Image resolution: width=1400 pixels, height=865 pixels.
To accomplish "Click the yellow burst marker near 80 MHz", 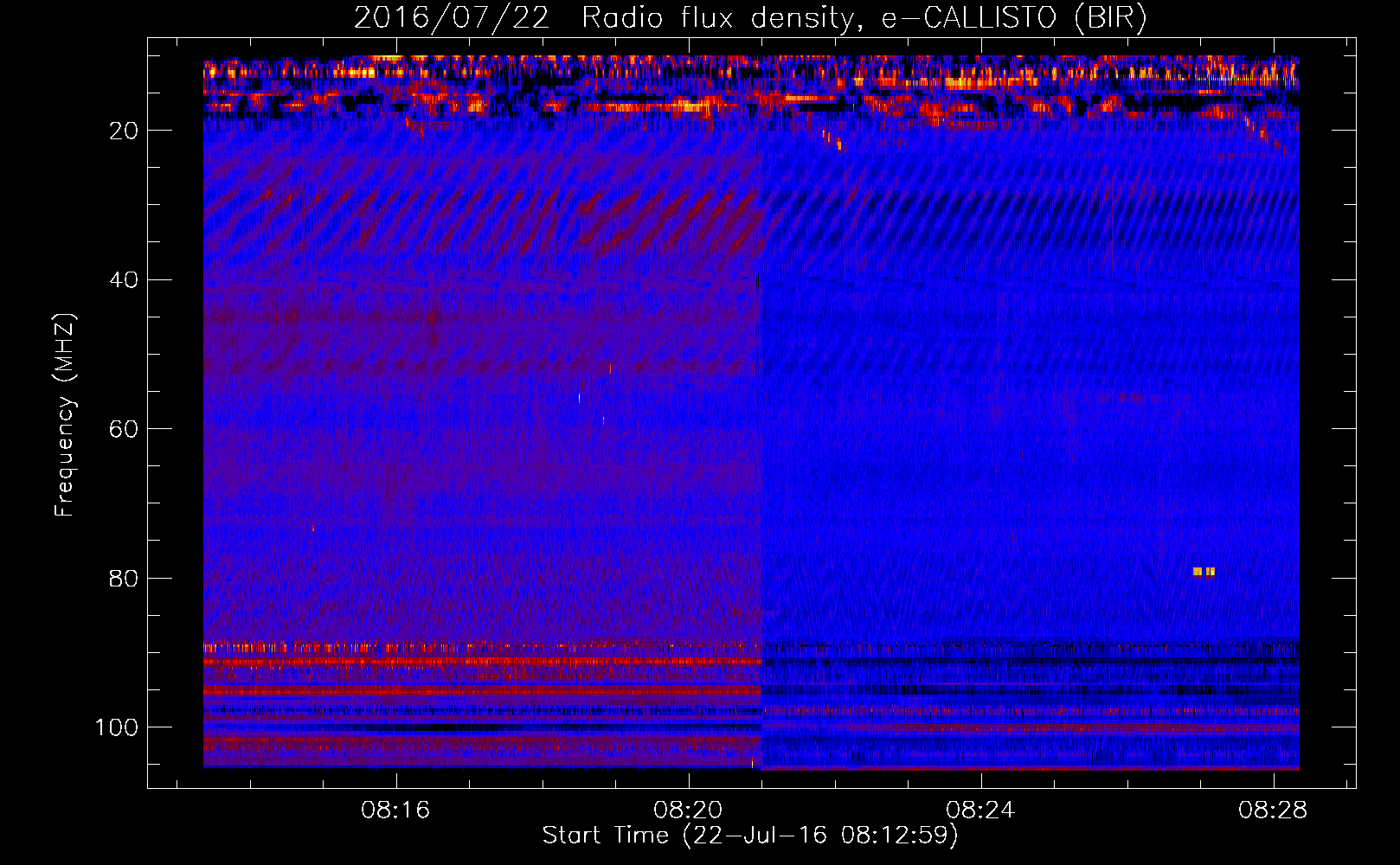I will (1204, 572).
